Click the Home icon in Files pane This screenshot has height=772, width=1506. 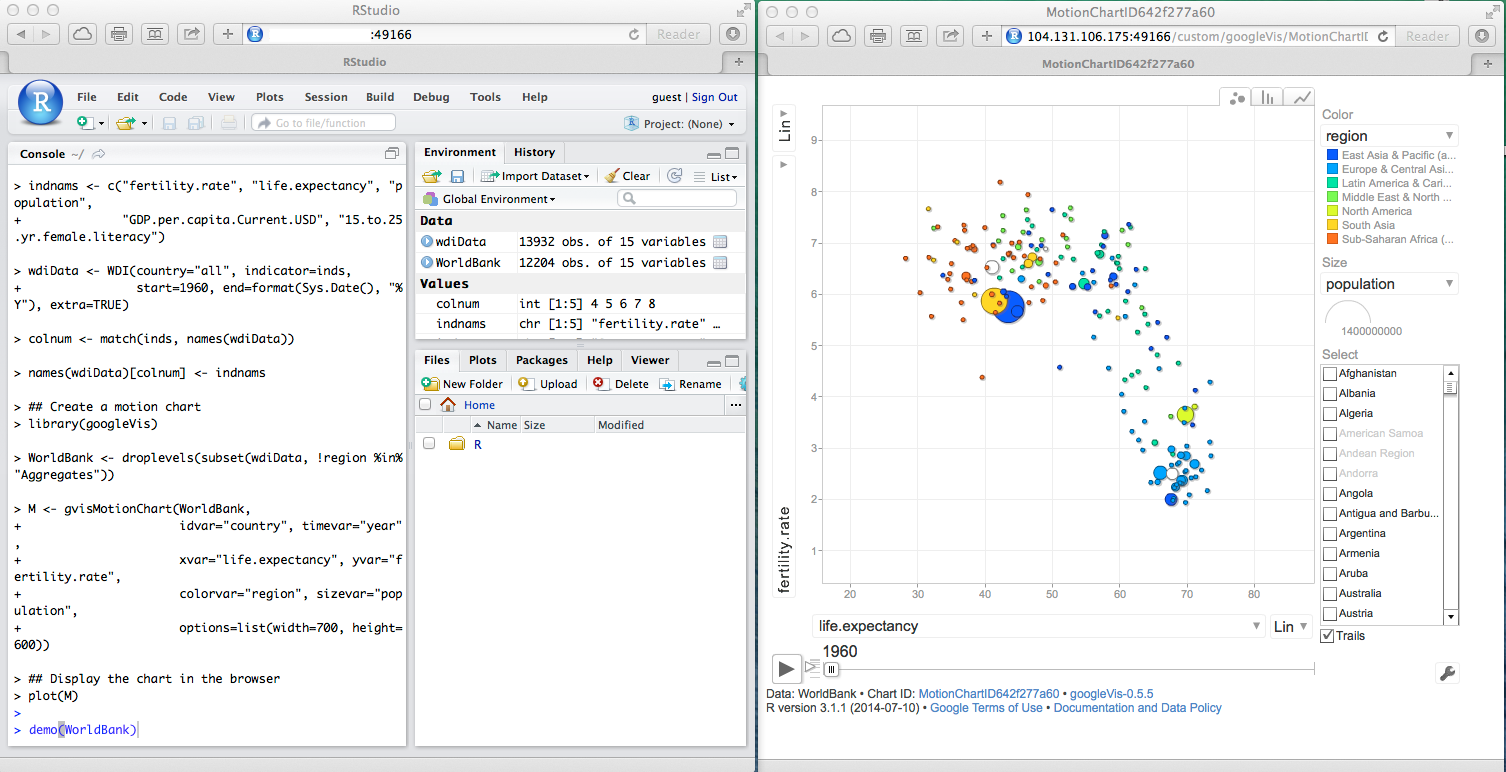point(448,405)
